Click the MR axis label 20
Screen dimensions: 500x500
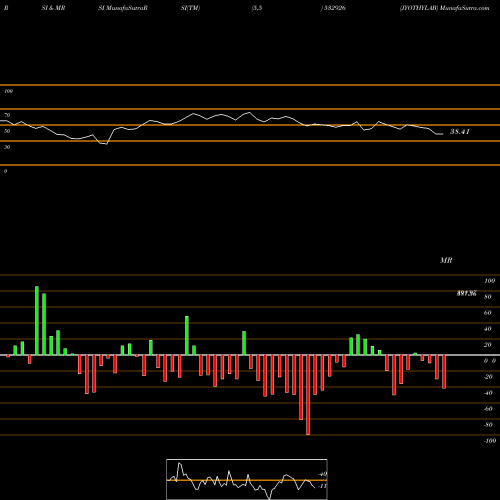click(487, 345)
